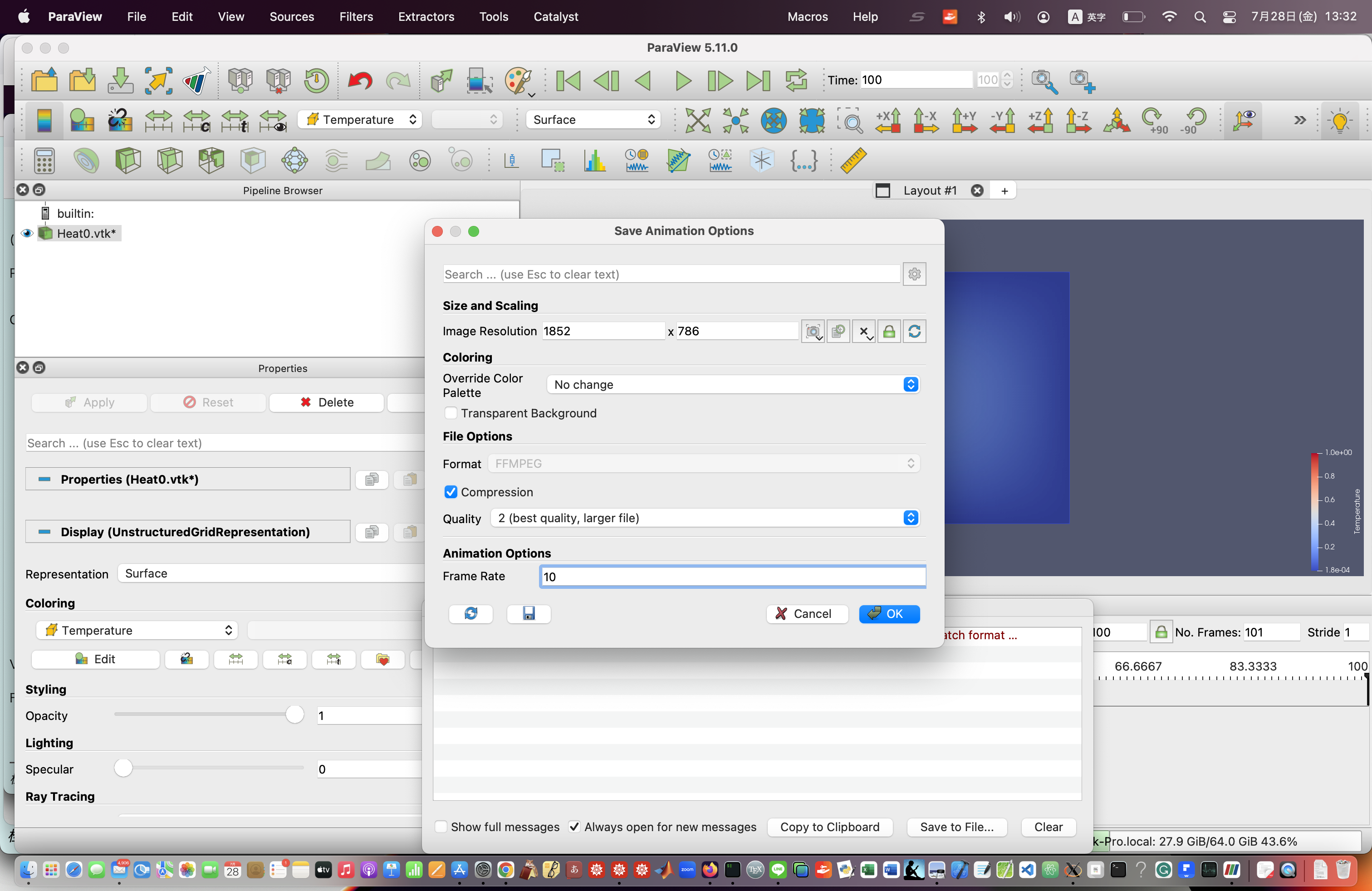
Task: Toggle Always open for new messages checkbox
Action: 574,827
